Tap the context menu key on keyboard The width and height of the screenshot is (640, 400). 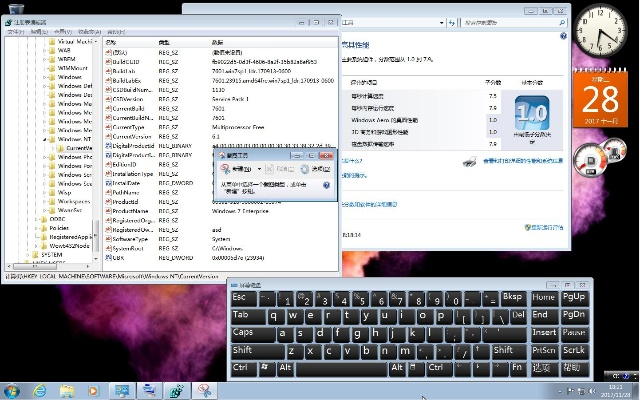(415, 367)
